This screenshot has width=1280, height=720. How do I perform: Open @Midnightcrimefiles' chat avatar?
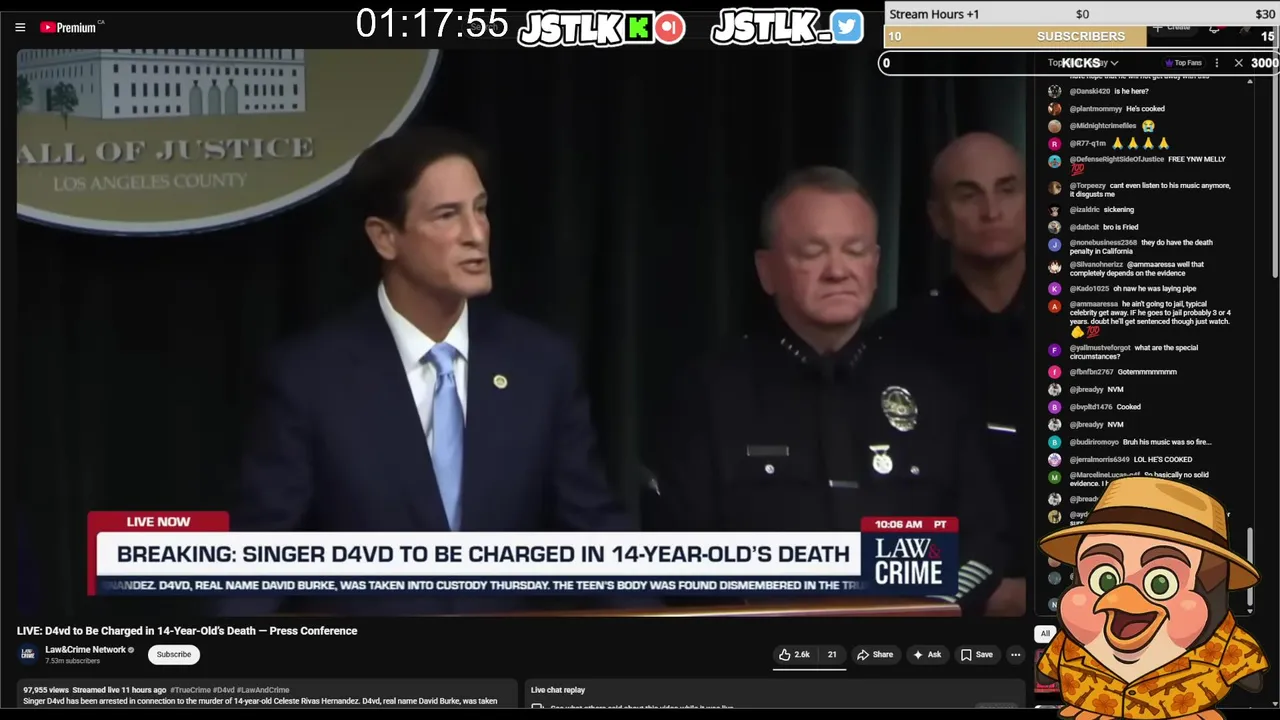1054,126
